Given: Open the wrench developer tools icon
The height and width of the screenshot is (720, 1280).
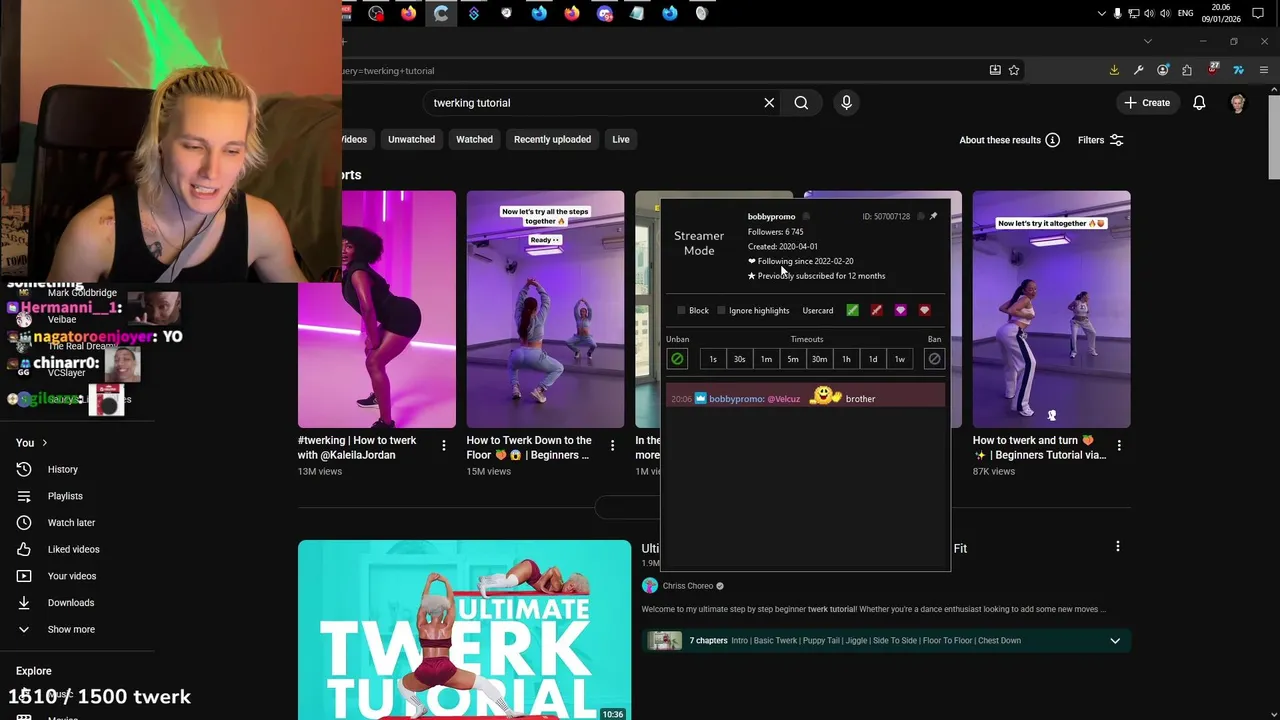Looking at the screenshot, I should [x=1138, y=70].
